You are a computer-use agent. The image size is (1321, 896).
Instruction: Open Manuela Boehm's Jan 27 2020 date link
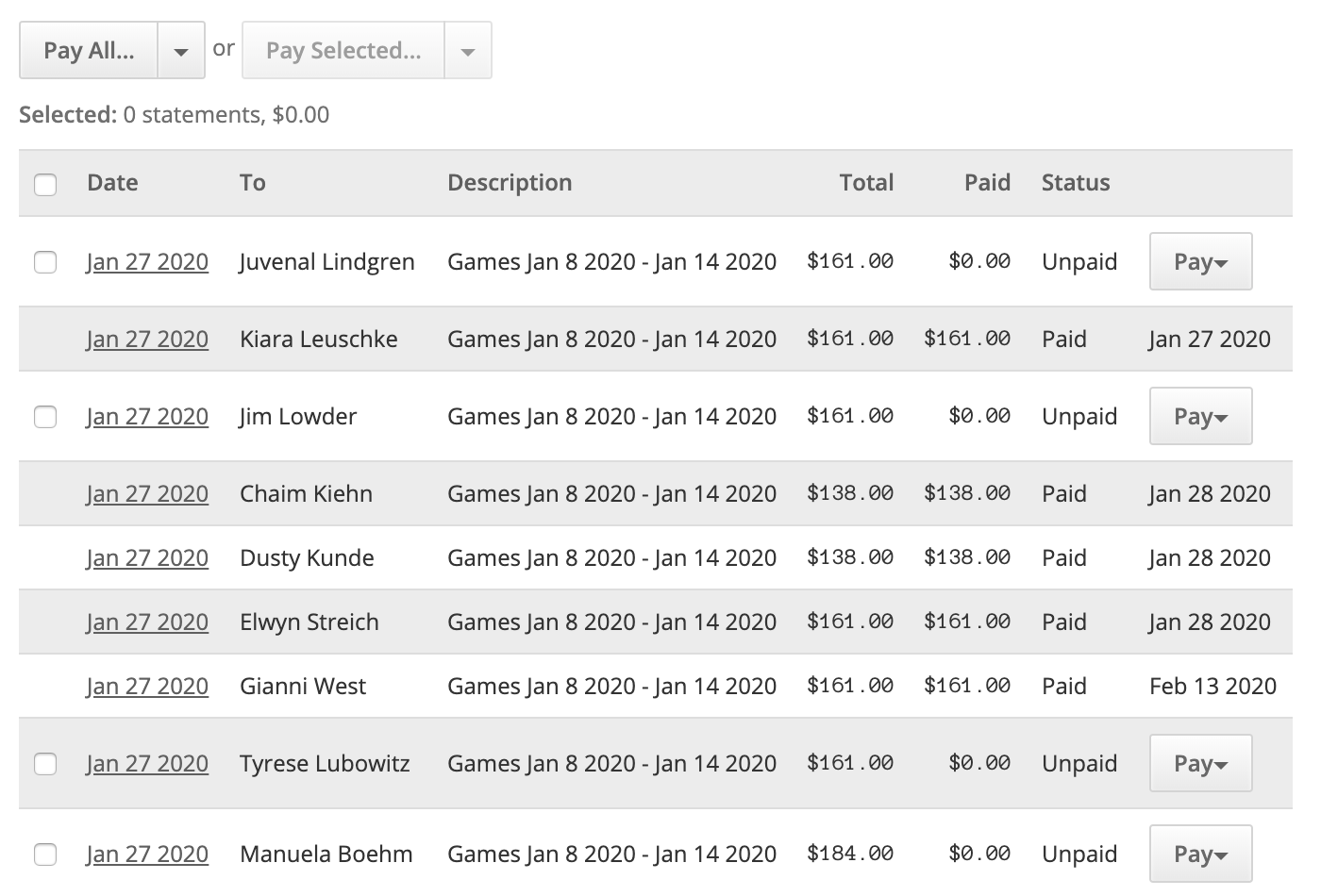[147, 854]
